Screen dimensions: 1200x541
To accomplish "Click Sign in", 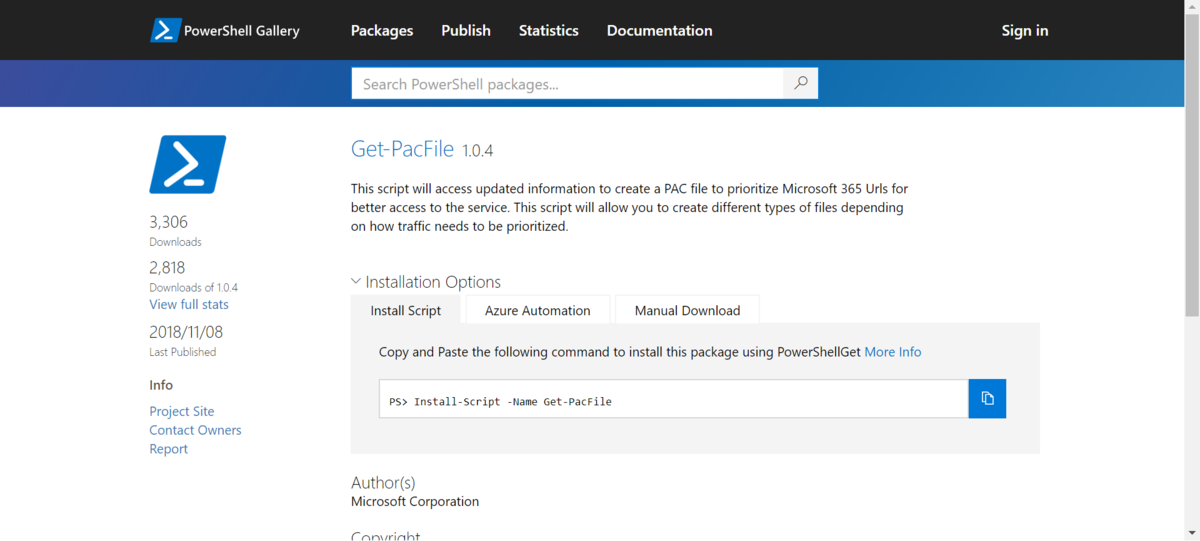I will pyautogui.click(x=1025, y=30).
